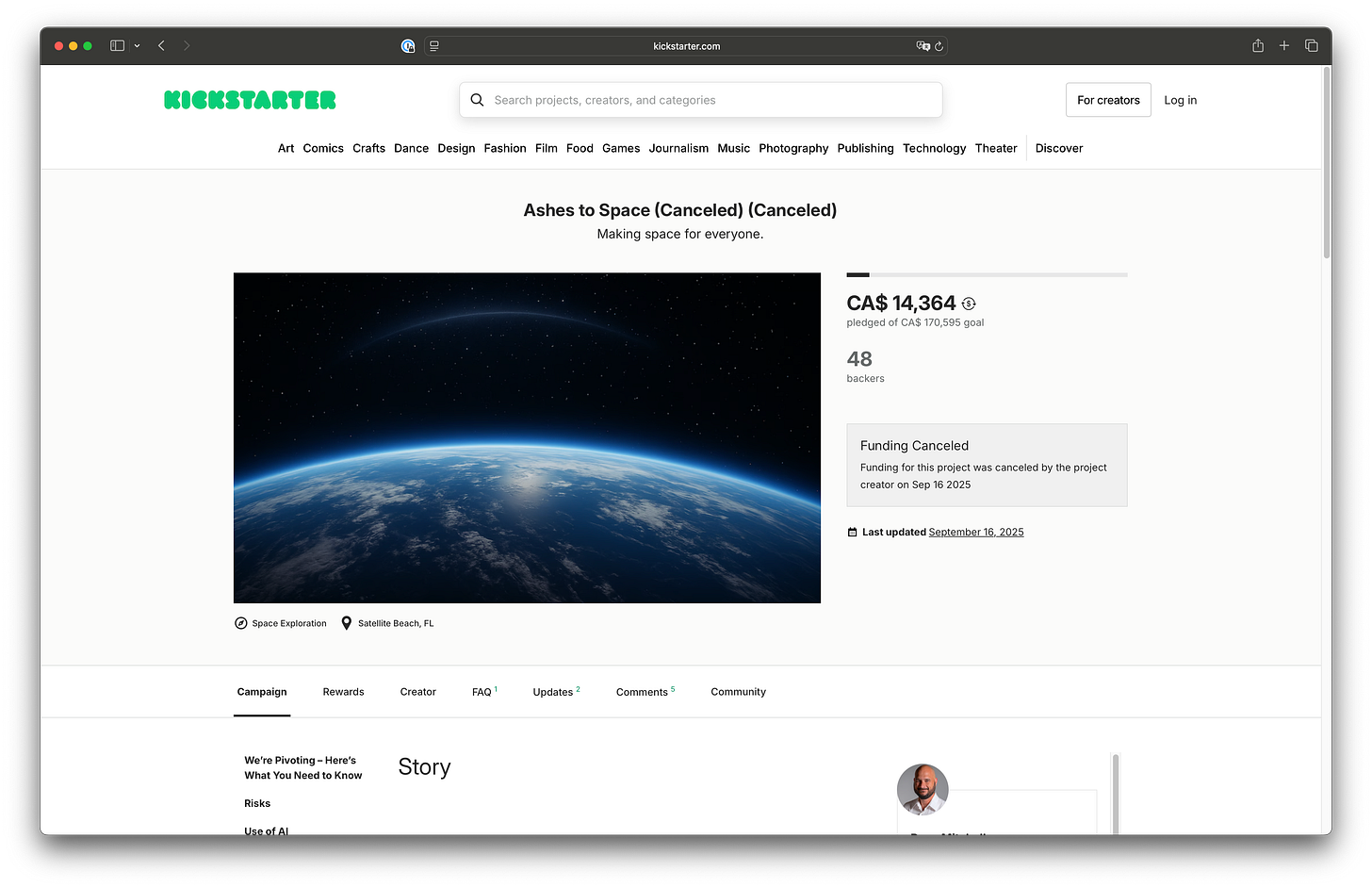Open the Dance category
Viewport: 1372px width, 888px height.
point(411,148)
